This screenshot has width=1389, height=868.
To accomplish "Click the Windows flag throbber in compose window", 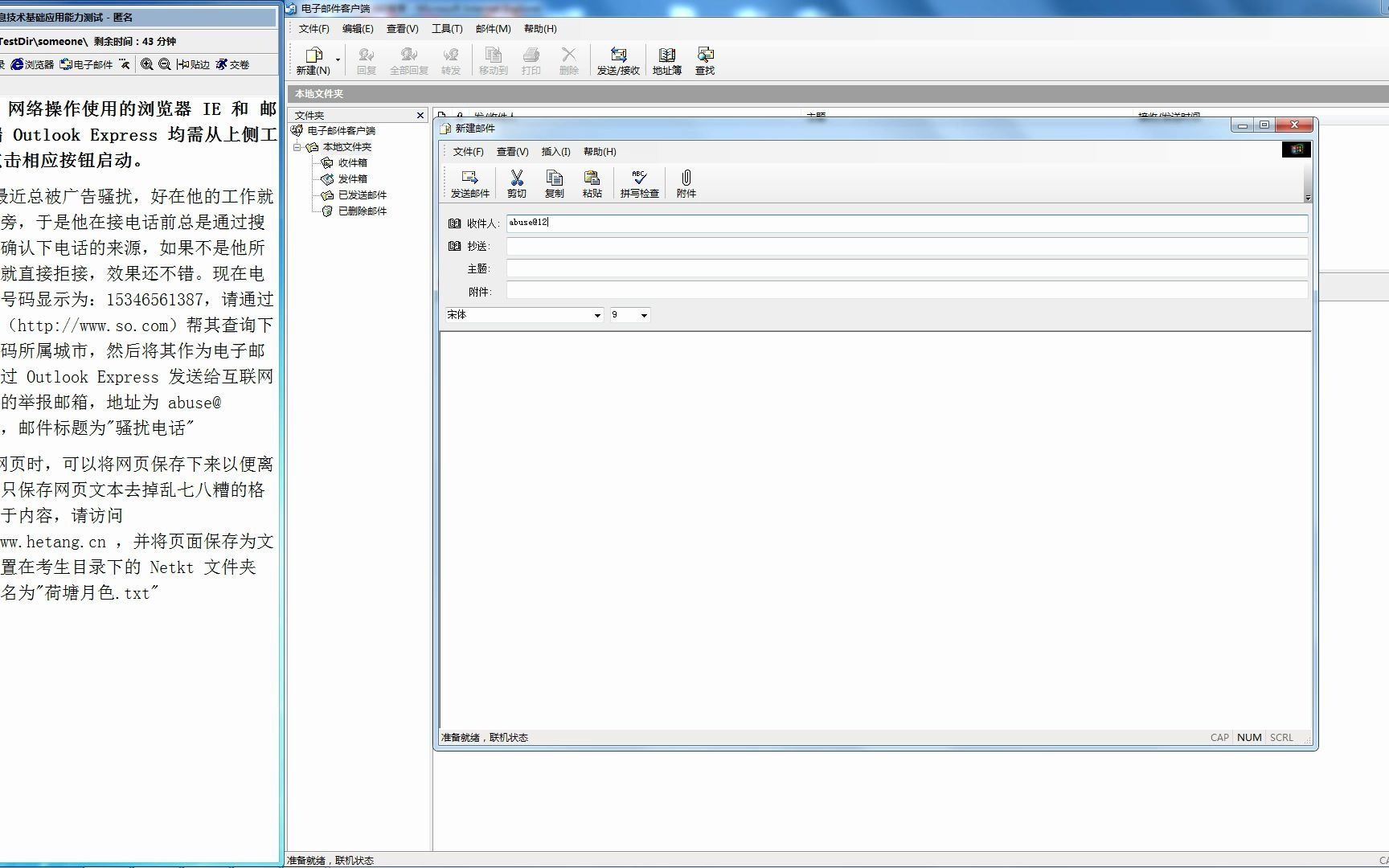I will point(1297,149).
